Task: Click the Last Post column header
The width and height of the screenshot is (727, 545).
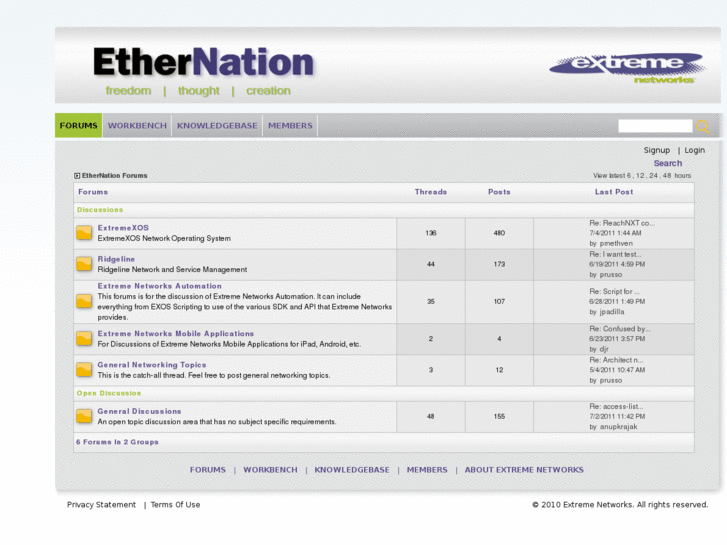Action: (x=614, y=192)
